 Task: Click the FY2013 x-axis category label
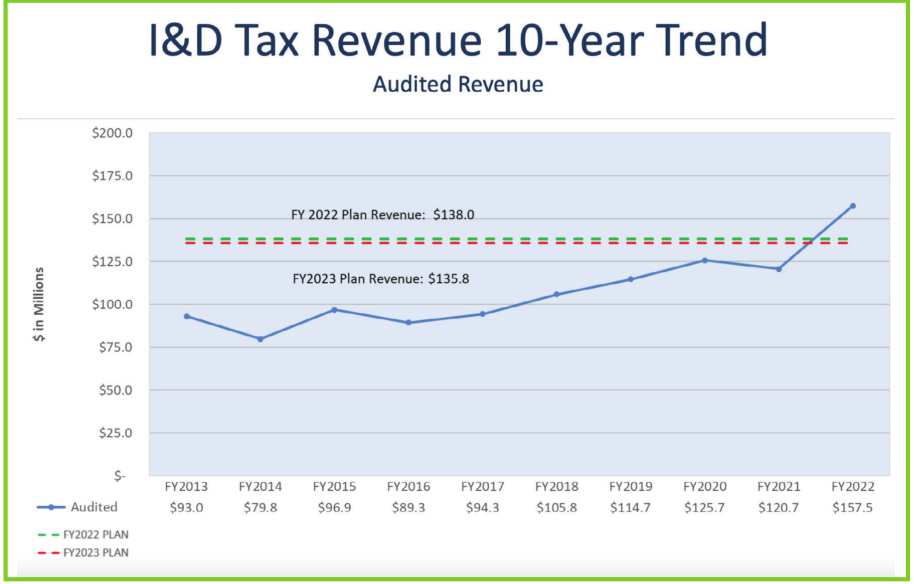186,487
